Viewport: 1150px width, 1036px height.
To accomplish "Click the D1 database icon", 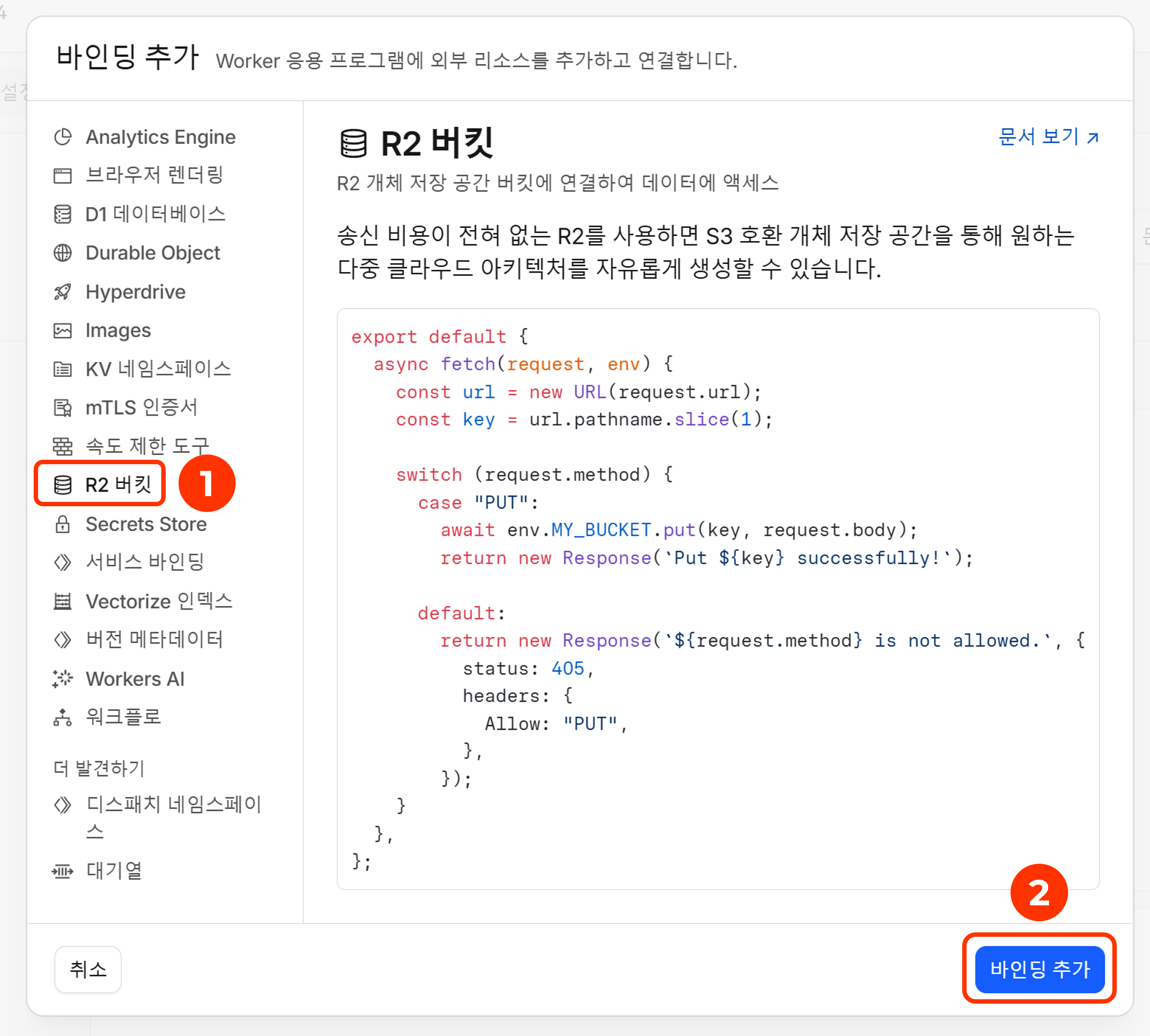I will 62,215.
